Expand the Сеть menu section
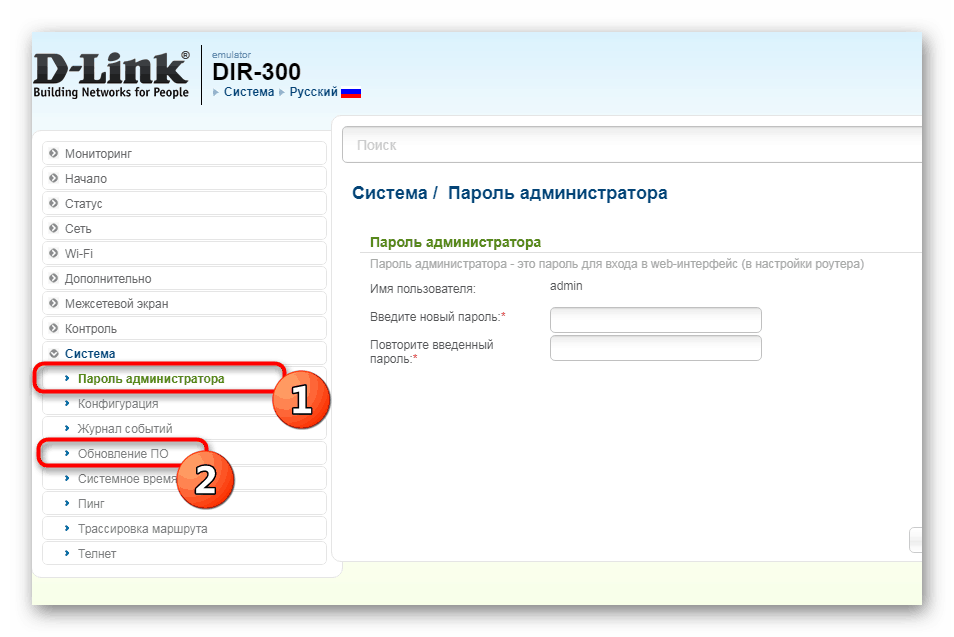 [184, 228]
